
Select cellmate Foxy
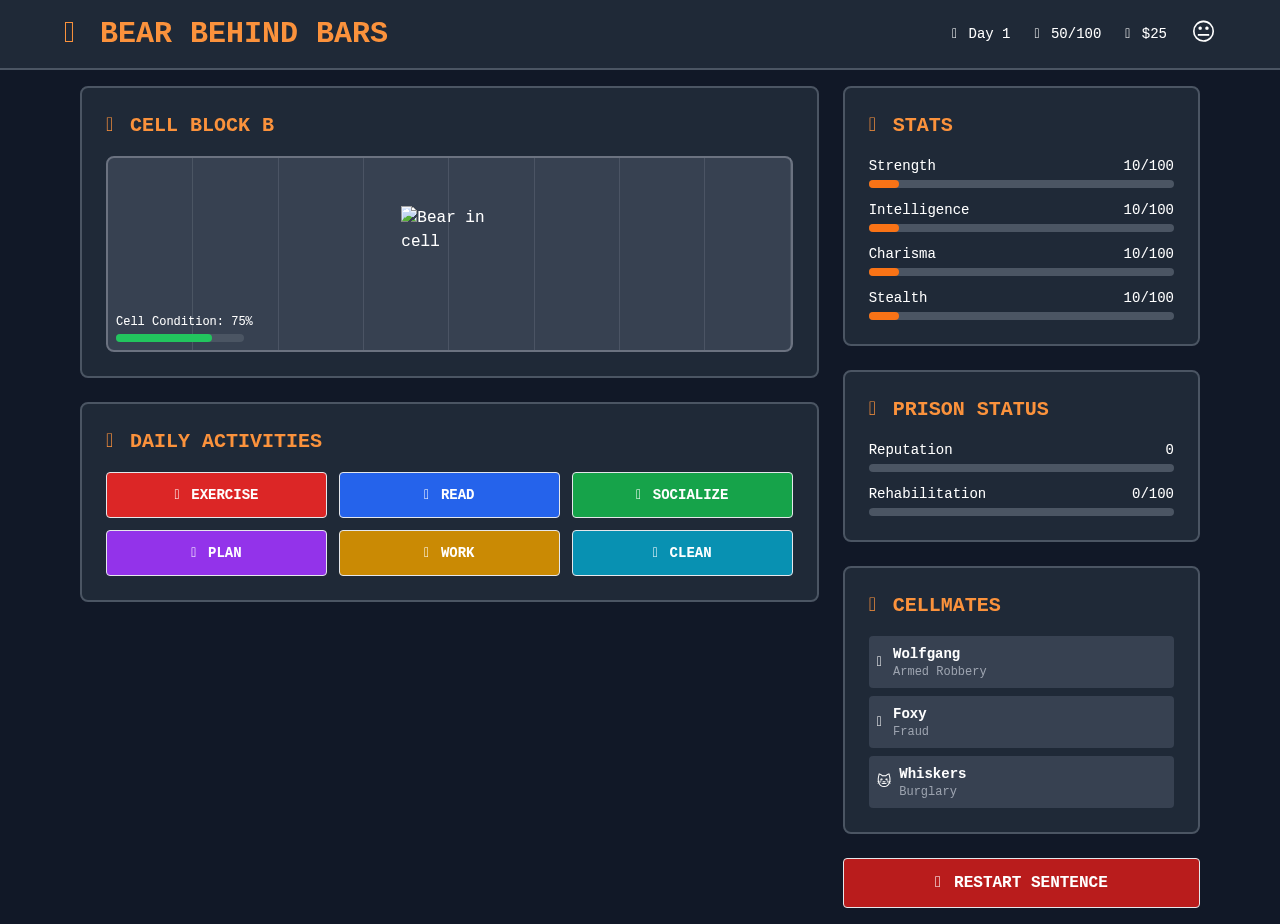point(1021,722)
